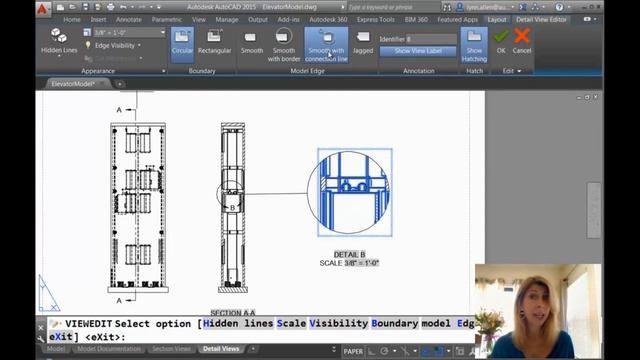The width and height of the screenshot is (640, 360).
Task: Click the New file quick-access icon
Action: [60, 7]
